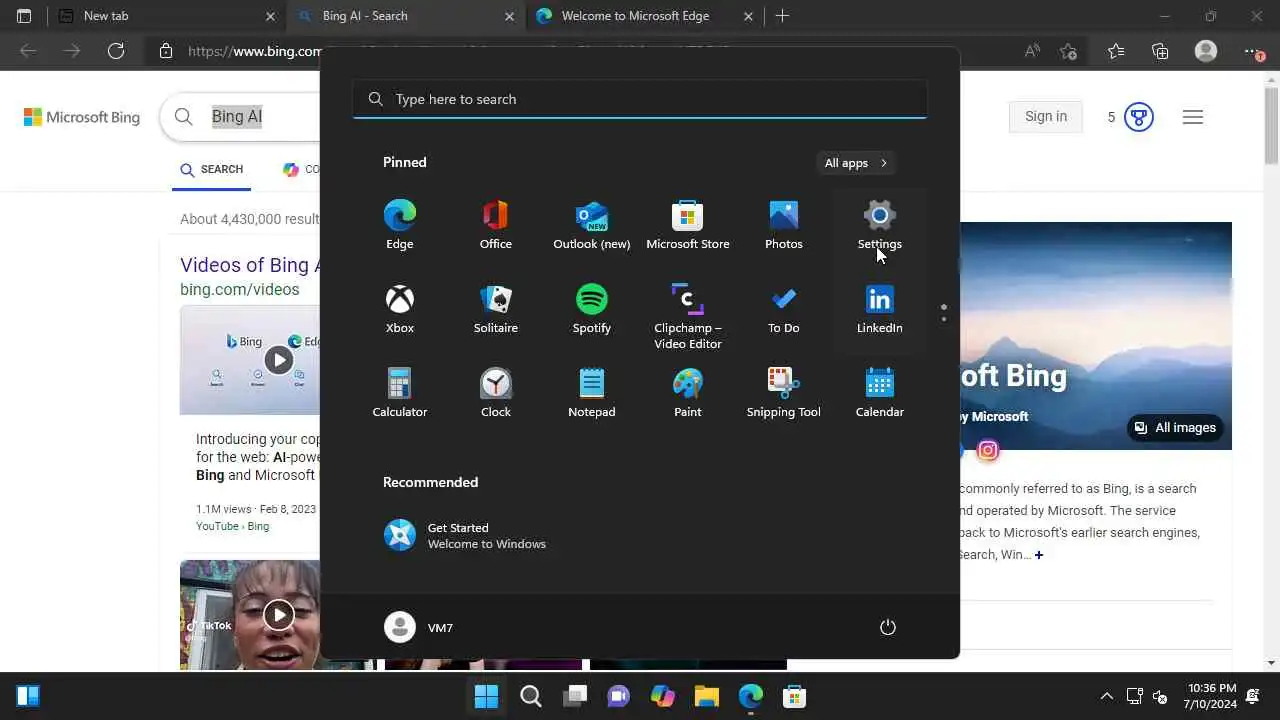
Task: Open the notifications bell icon
Action: point(1254,696)
